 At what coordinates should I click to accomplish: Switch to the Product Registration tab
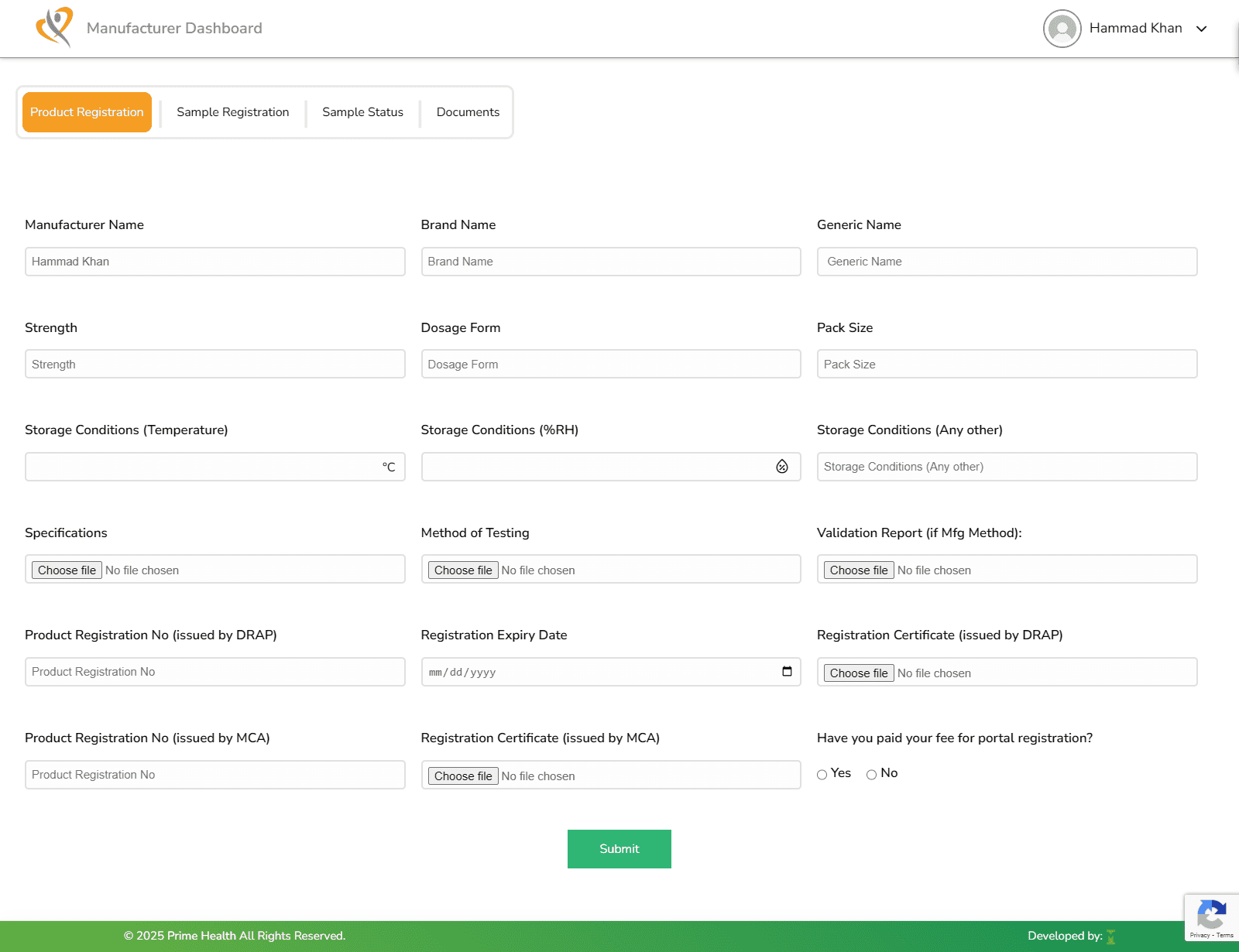tap(87, 112)
